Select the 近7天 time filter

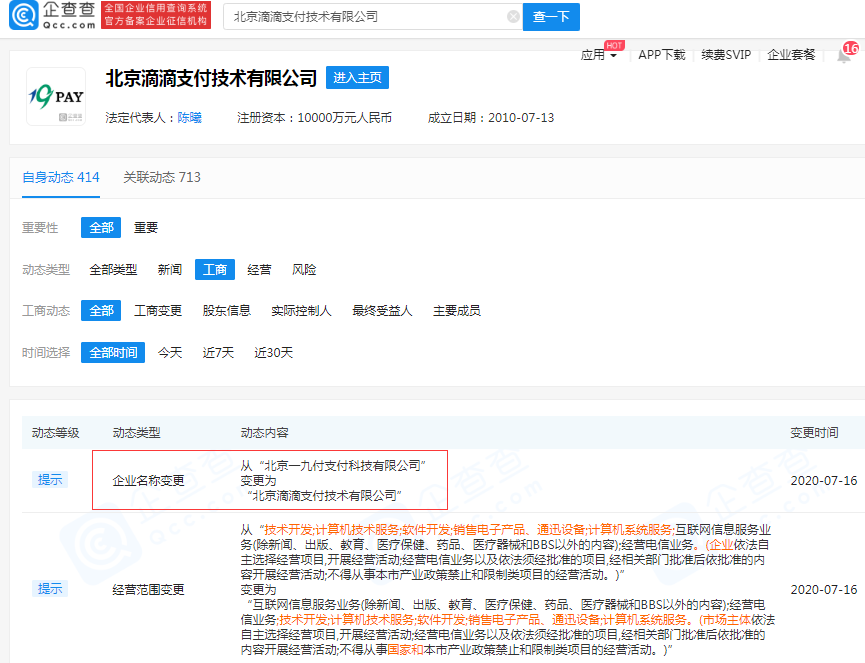tap(218, 352)
